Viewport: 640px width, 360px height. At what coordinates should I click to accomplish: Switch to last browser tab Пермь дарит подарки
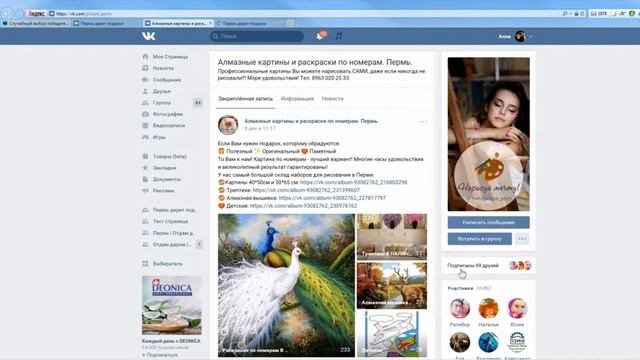(x=249, y=23)
